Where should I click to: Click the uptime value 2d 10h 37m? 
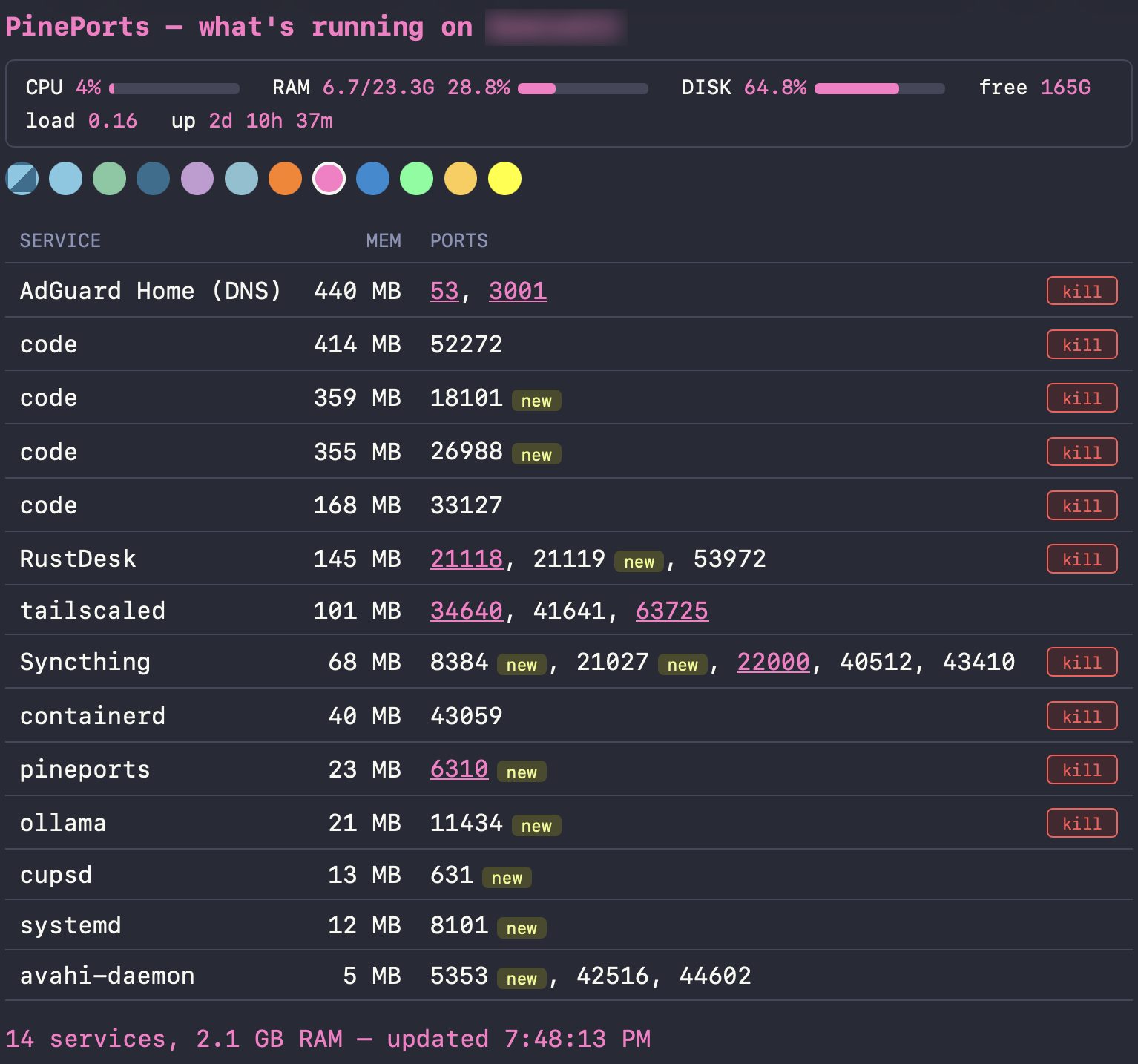[x=271, y=121]
